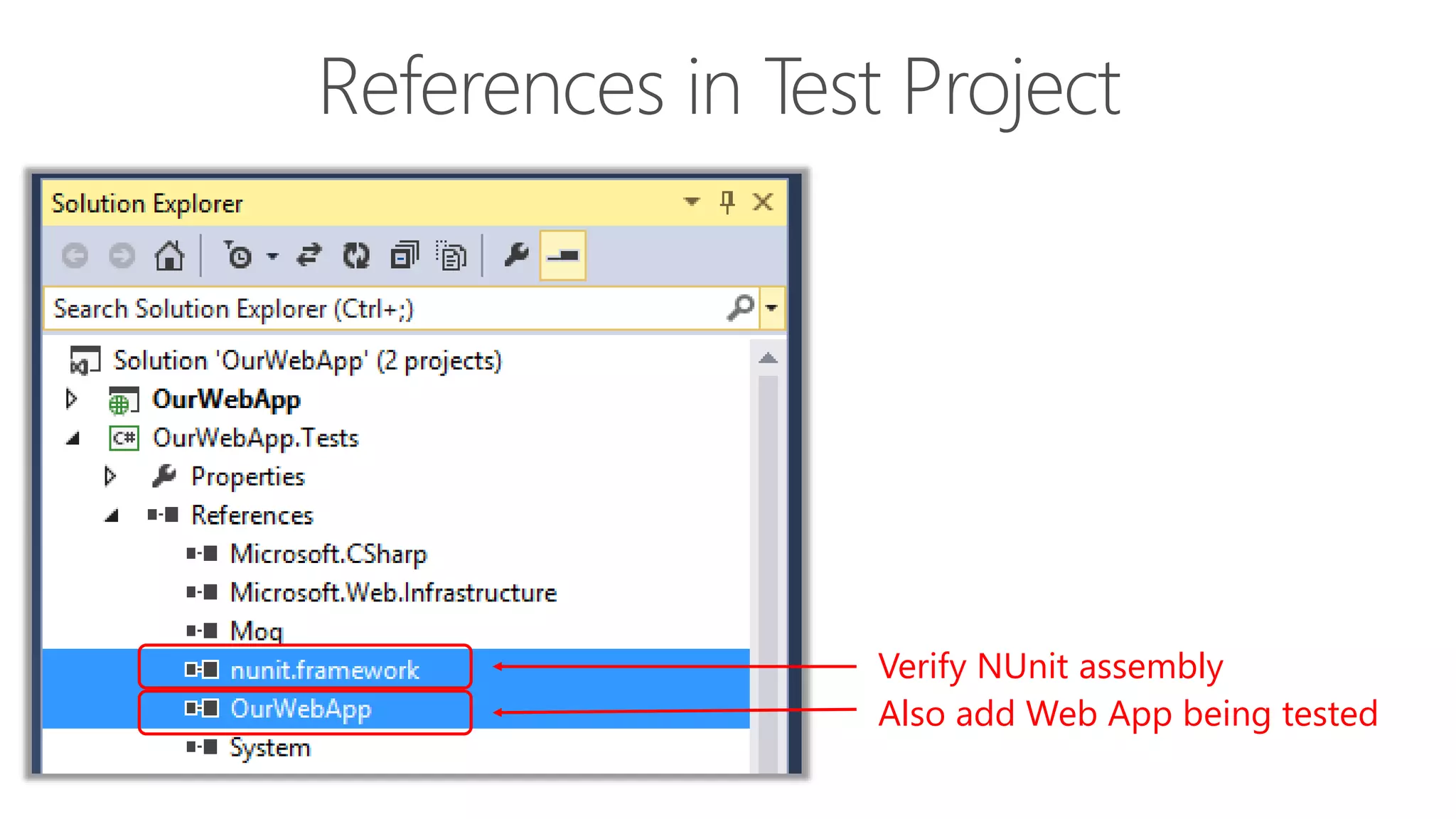Select Solution 'OurWebApp' (2 projects) node

307,361
